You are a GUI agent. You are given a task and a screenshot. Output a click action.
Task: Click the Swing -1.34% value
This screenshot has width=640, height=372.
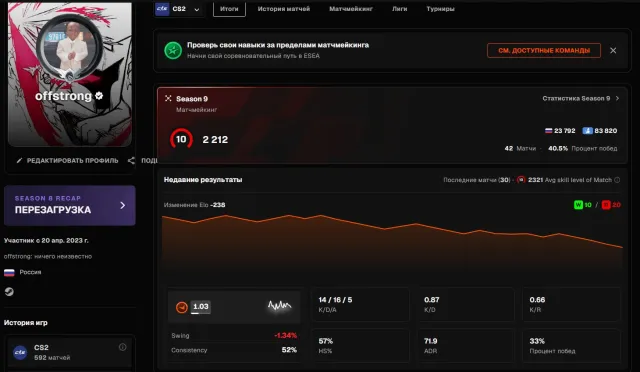(x=285, y=336)
